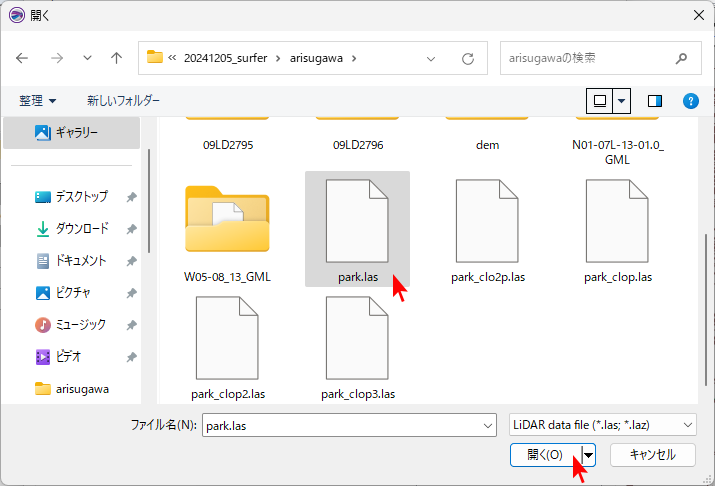Screen dimensions: 715x486
Task: Open the help question mark icon
Action: coord(690,101)
